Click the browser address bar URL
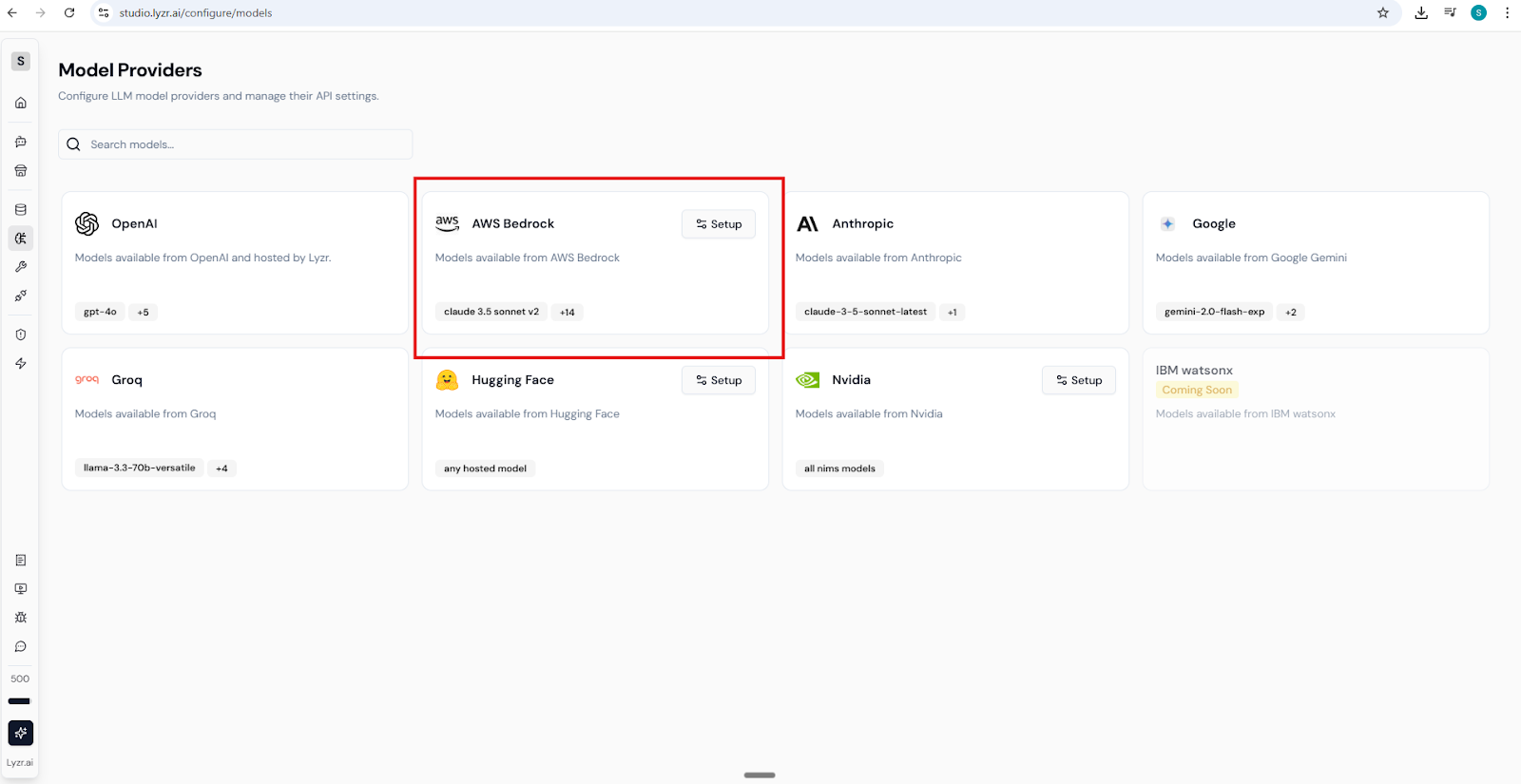 (196, 12)
